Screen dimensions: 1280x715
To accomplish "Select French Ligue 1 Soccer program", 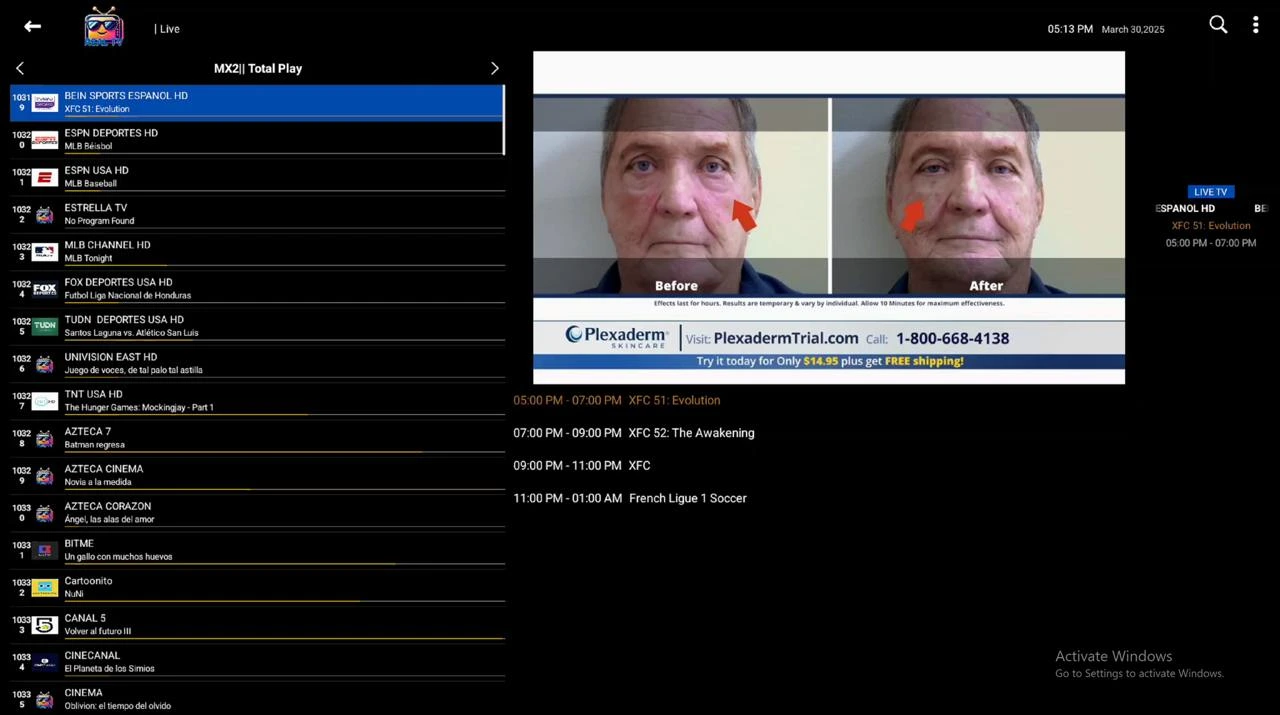I will click(x=630, y=498).
